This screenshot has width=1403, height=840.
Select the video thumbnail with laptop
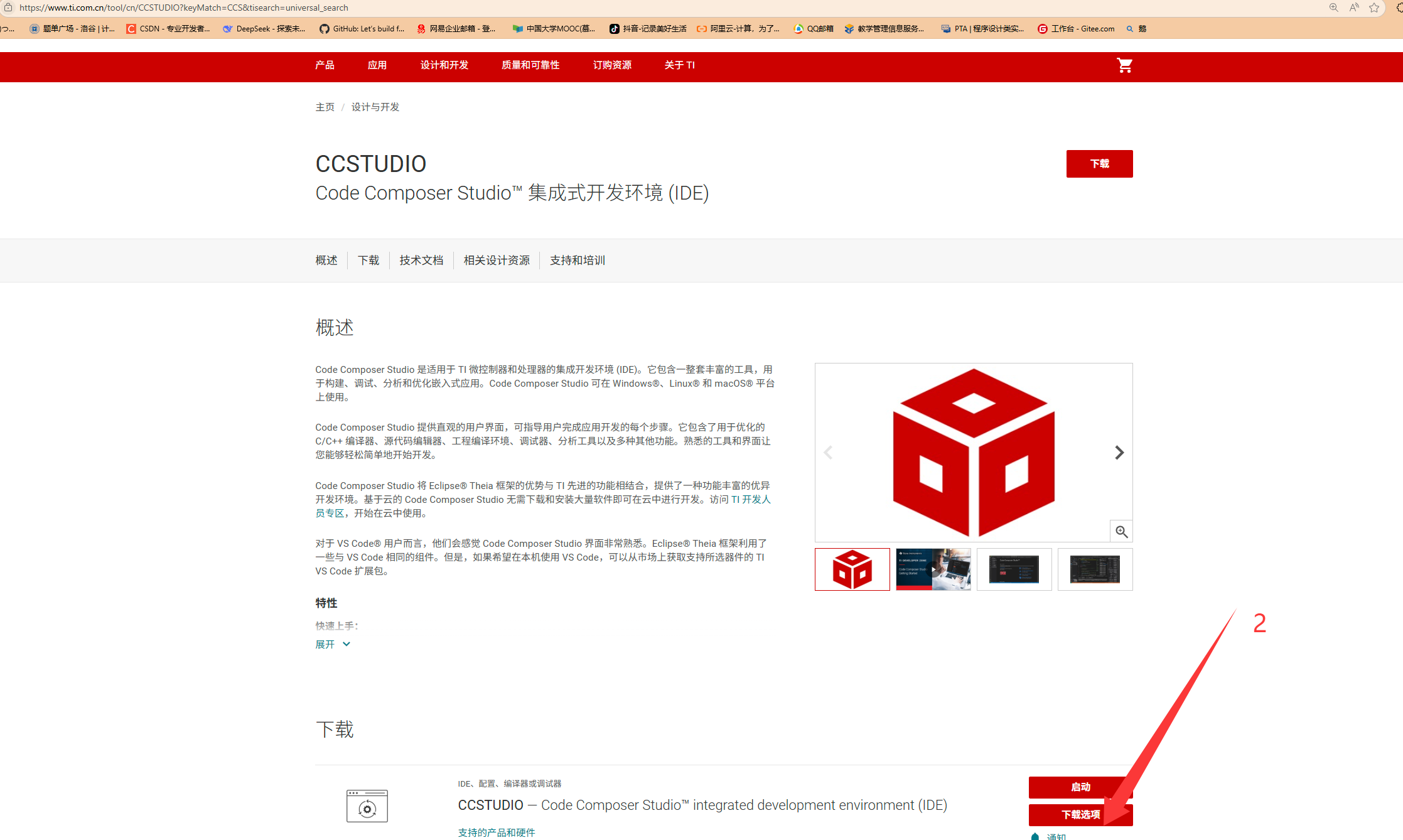point(933,569)
